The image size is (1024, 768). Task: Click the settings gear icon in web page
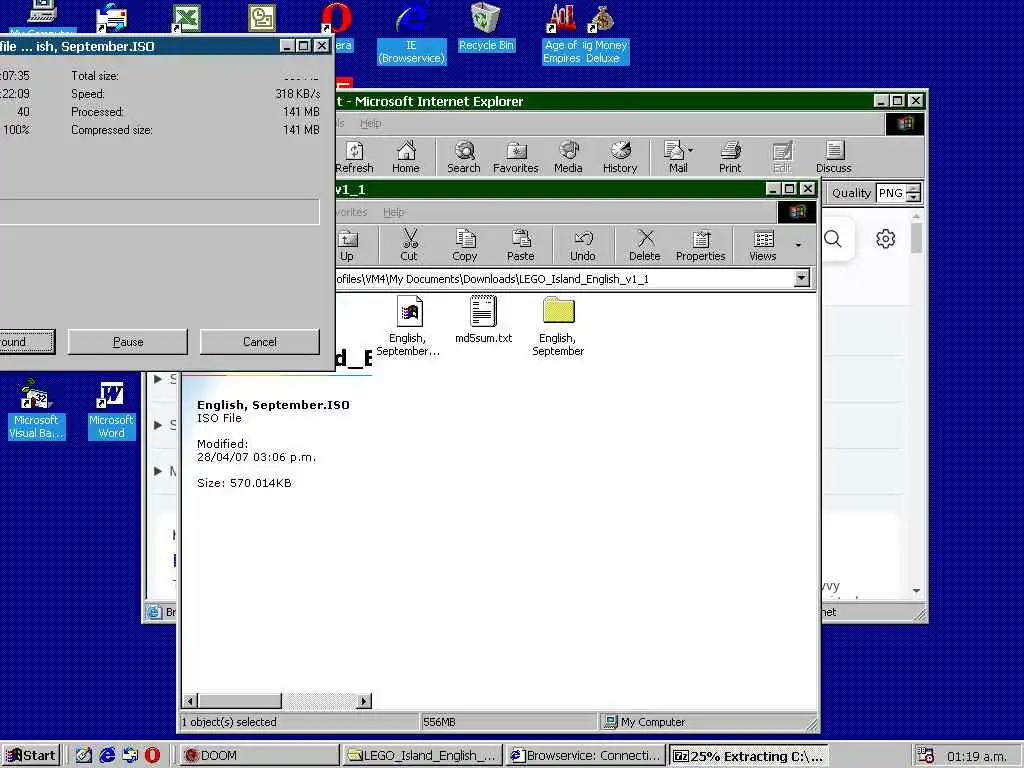[886, 239]
